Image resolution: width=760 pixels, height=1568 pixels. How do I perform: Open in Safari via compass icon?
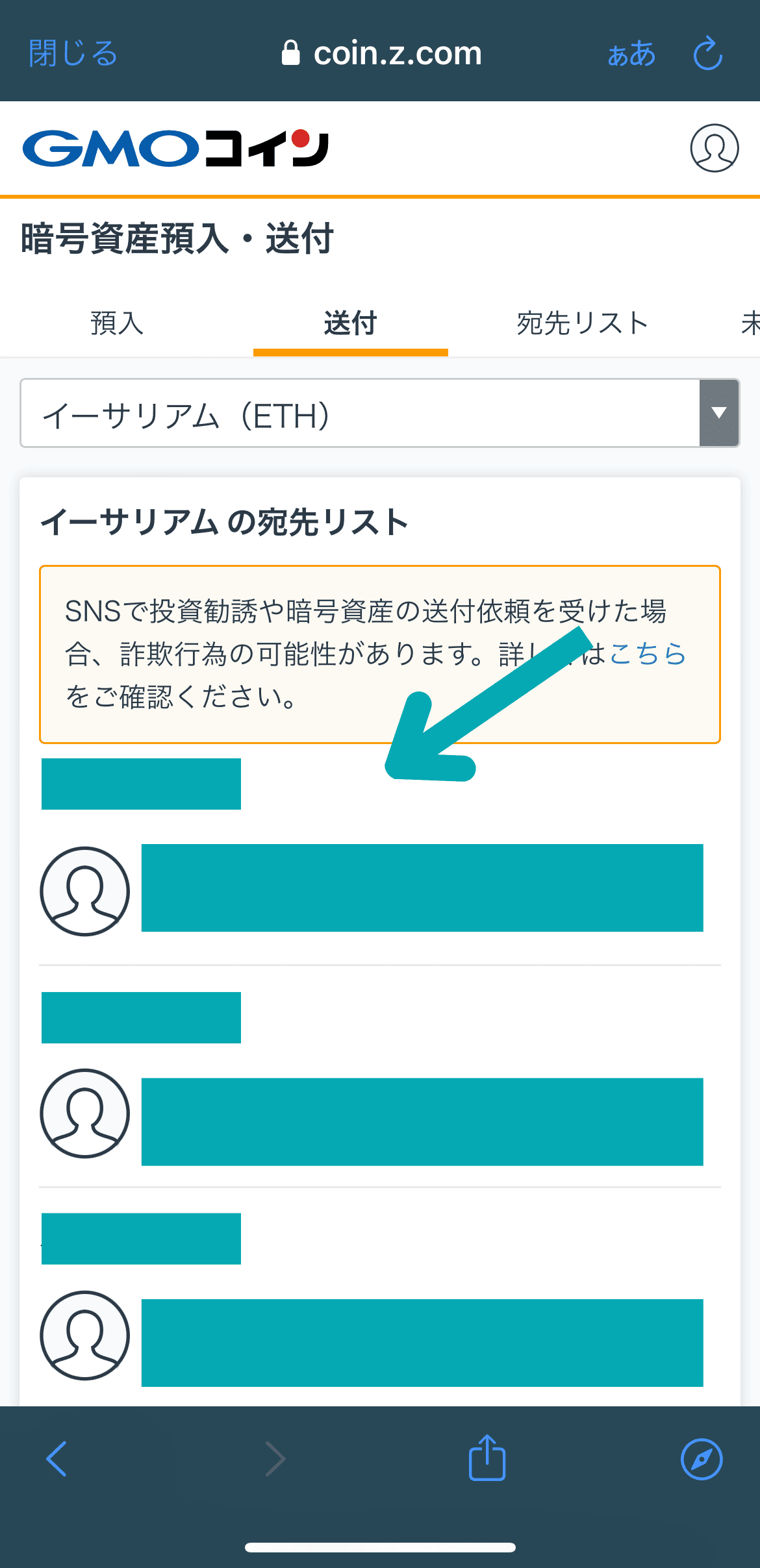(701, 1459)
